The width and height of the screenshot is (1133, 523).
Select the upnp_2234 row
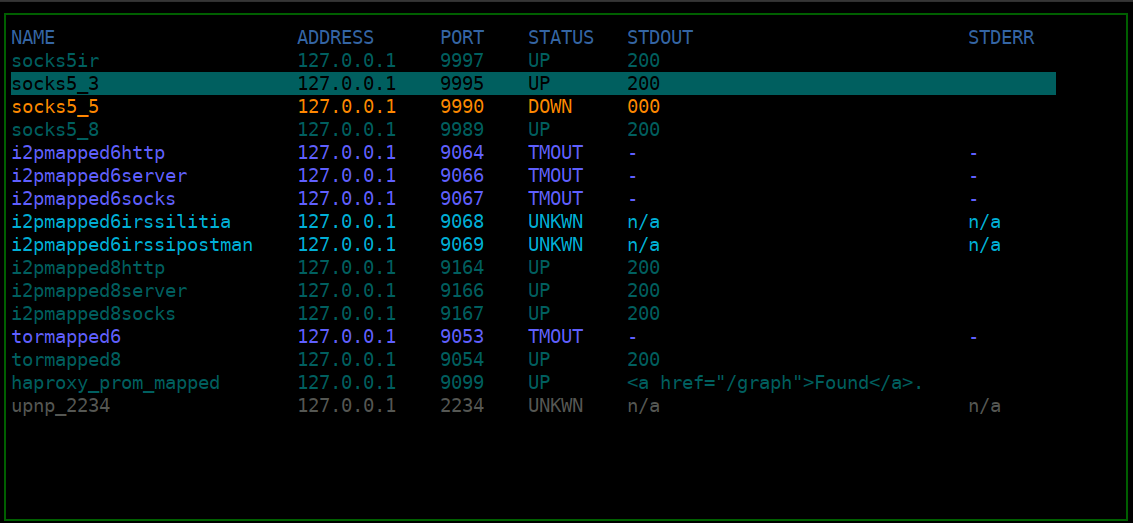click(60, 406)
